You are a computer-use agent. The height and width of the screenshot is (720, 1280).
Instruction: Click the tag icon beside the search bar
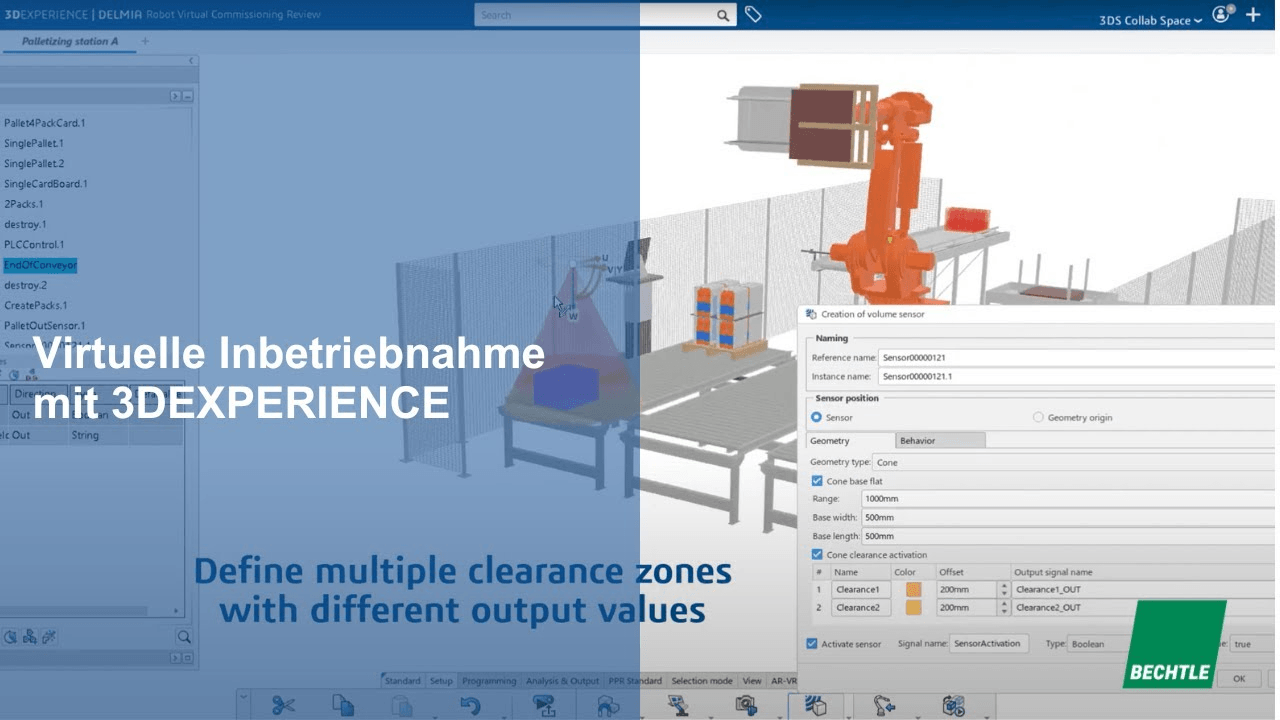point(753,15)
